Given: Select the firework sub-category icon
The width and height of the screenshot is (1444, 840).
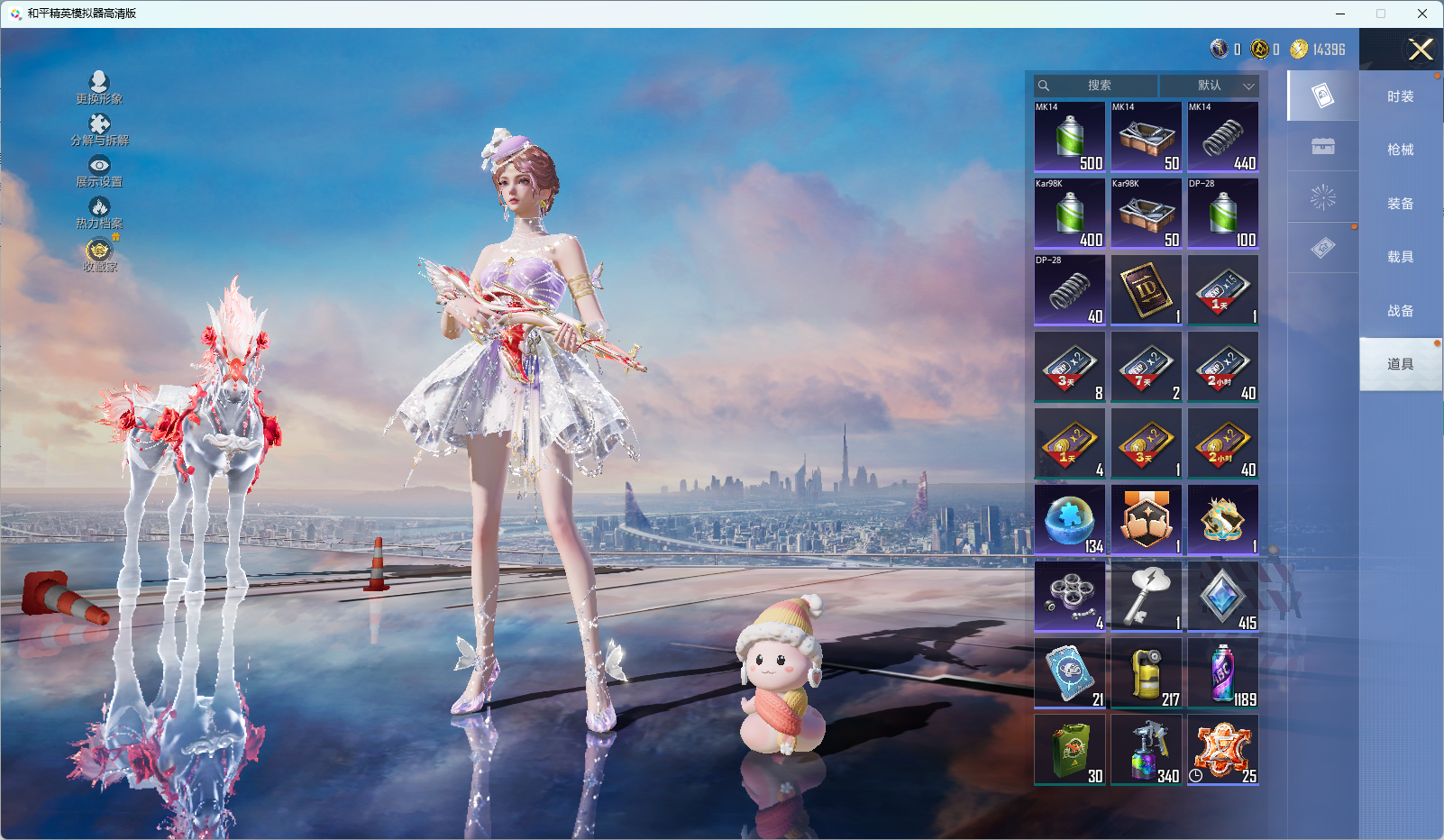Looking at the screenshot, I should [x=1323, y=196].
